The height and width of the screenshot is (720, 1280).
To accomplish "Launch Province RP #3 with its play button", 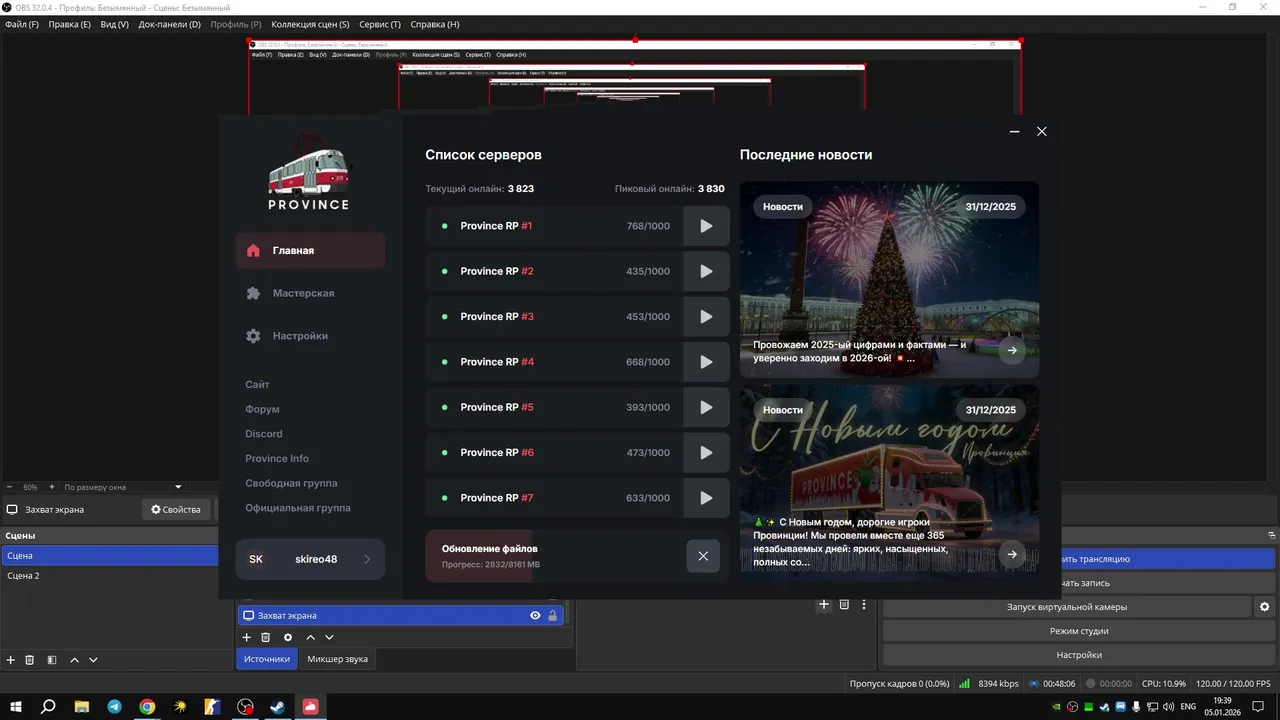I will point(706,317).
